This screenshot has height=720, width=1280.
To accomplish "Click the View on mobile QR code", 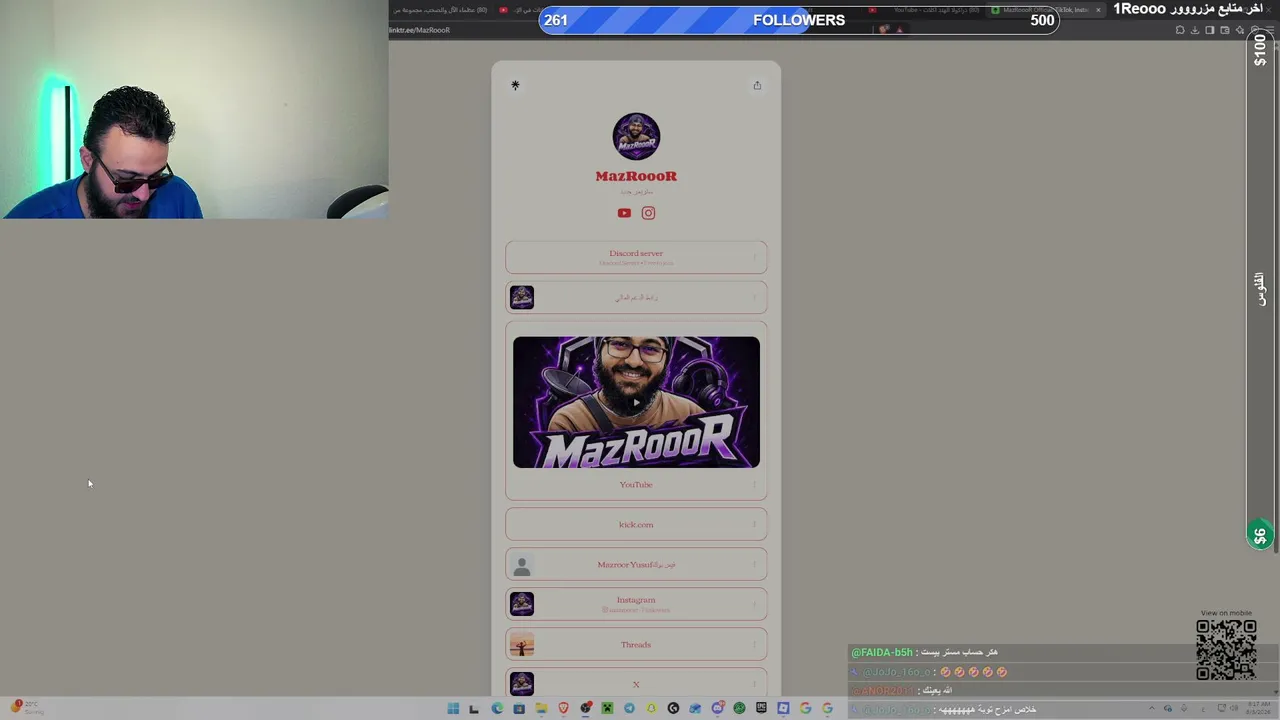I will click(x=1226, y=649).
